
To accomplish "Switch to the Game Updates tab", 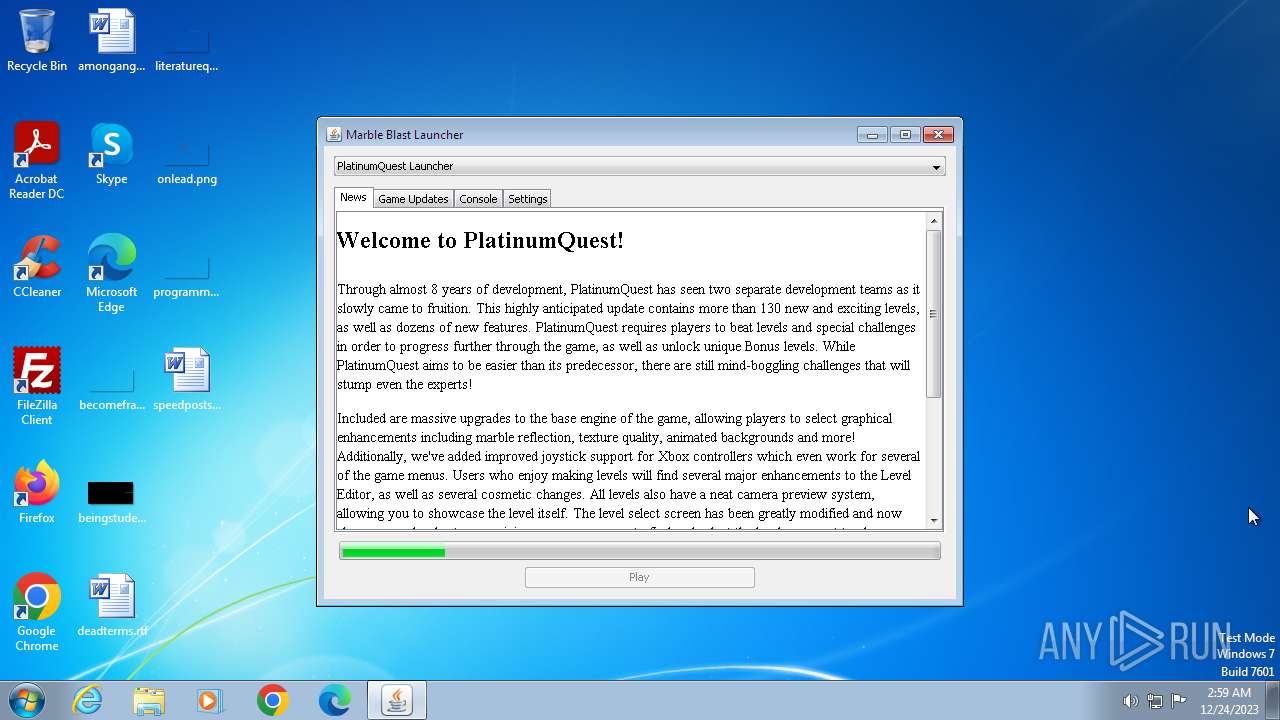I will pos(413,199).
